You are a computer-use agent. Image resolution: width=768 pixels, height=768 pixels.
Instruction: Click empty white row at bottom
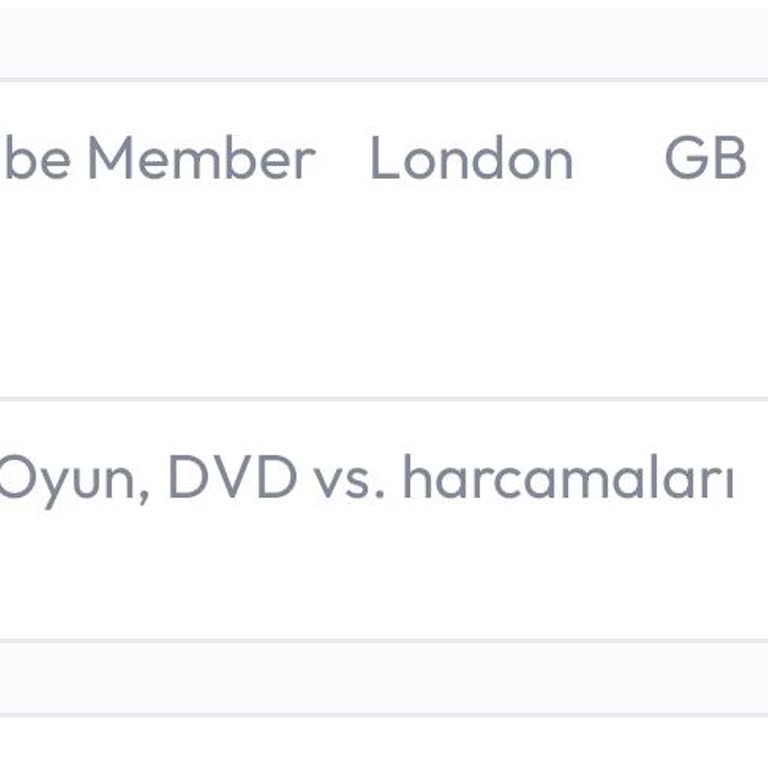pos(384,743)
